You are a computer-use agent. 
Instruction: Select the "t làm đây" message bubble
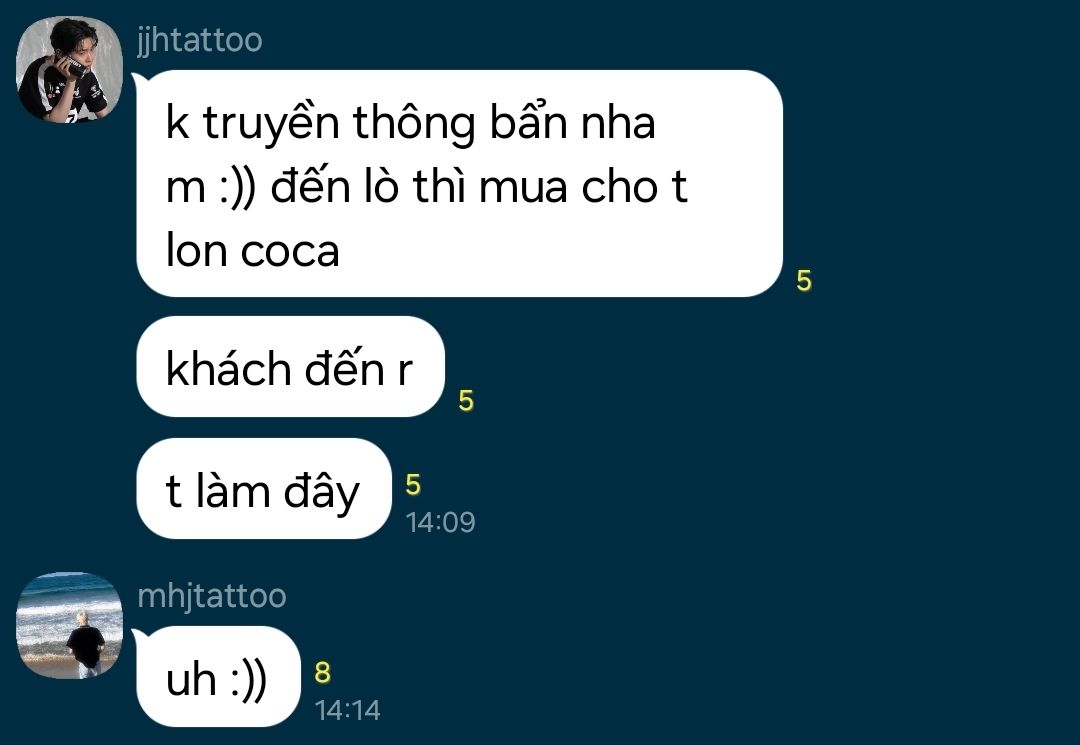click(x=264, y=489)
